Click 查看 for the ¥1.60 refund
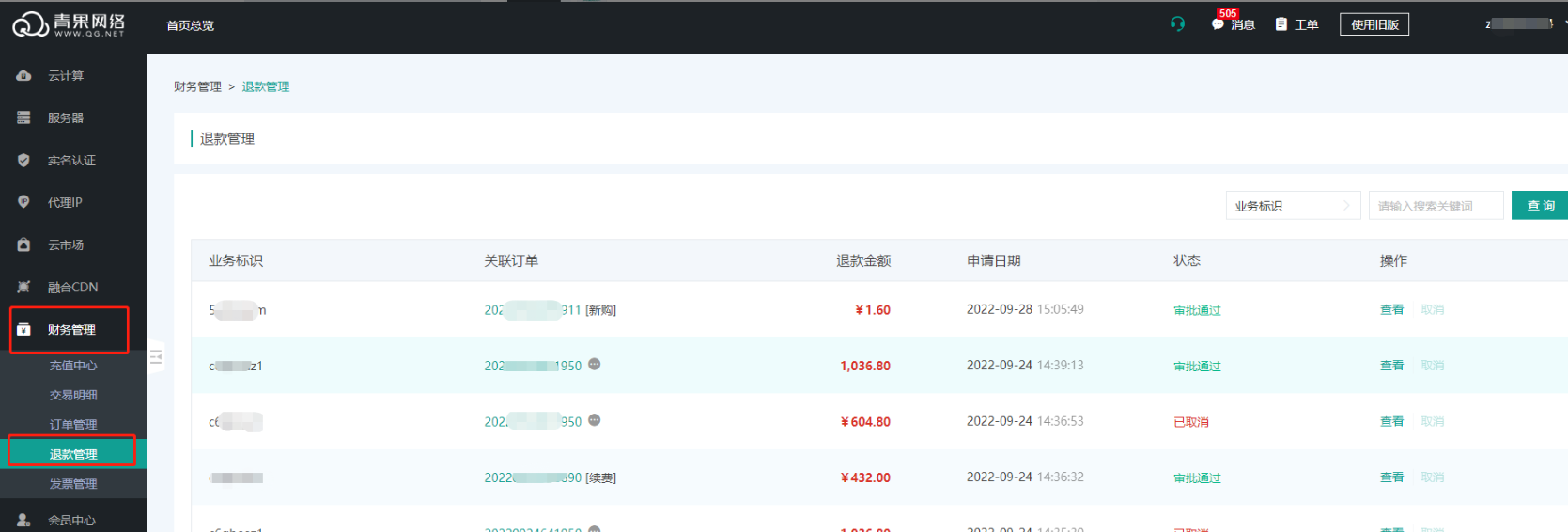The image size is (1568, 532). 1391,310
